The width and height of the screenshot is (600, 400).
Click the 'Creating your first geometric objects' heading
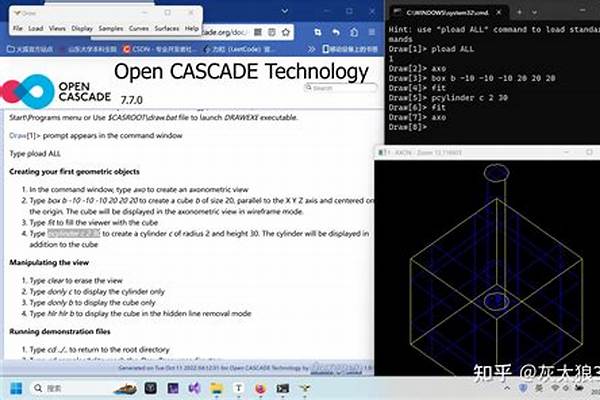pyautogui.click(x=74, y=171)
